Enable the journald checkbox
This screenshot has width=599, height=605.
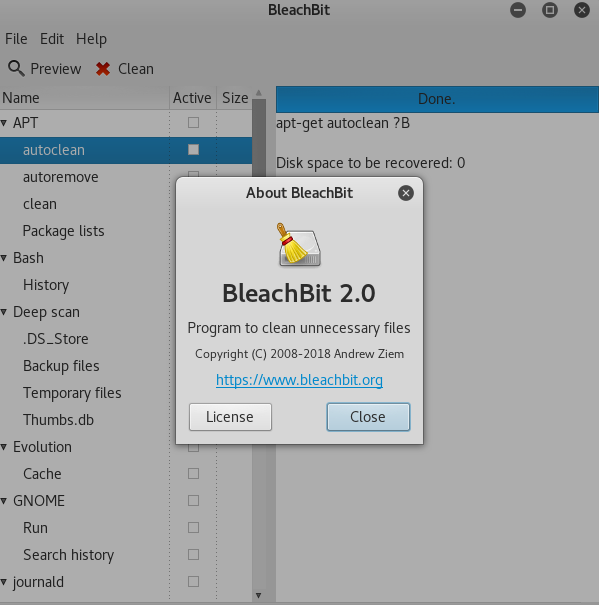193,582
